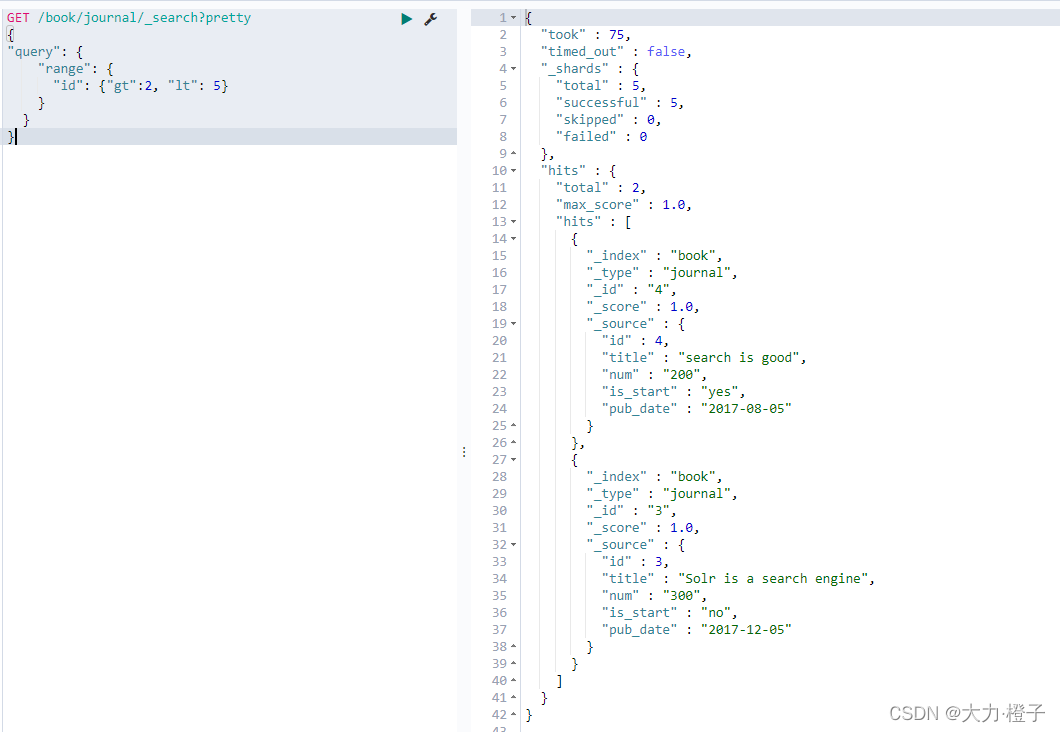
Task: Click the "successful" : 5 line
Action: click(619, 103)
